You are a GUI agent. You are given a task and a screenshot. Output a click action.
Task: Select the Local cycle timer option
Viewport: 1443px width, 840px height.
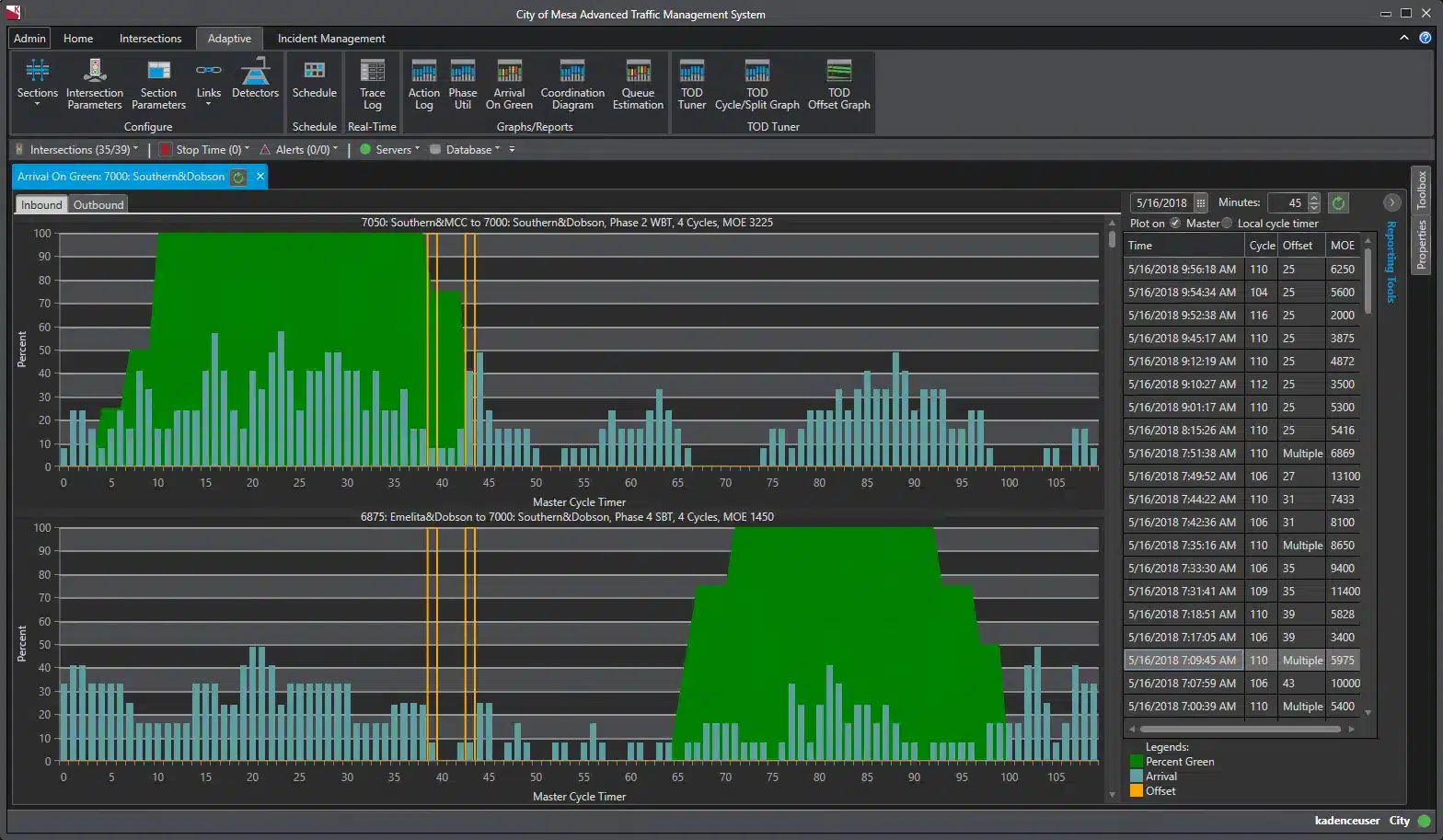(x=1227, y=224)
